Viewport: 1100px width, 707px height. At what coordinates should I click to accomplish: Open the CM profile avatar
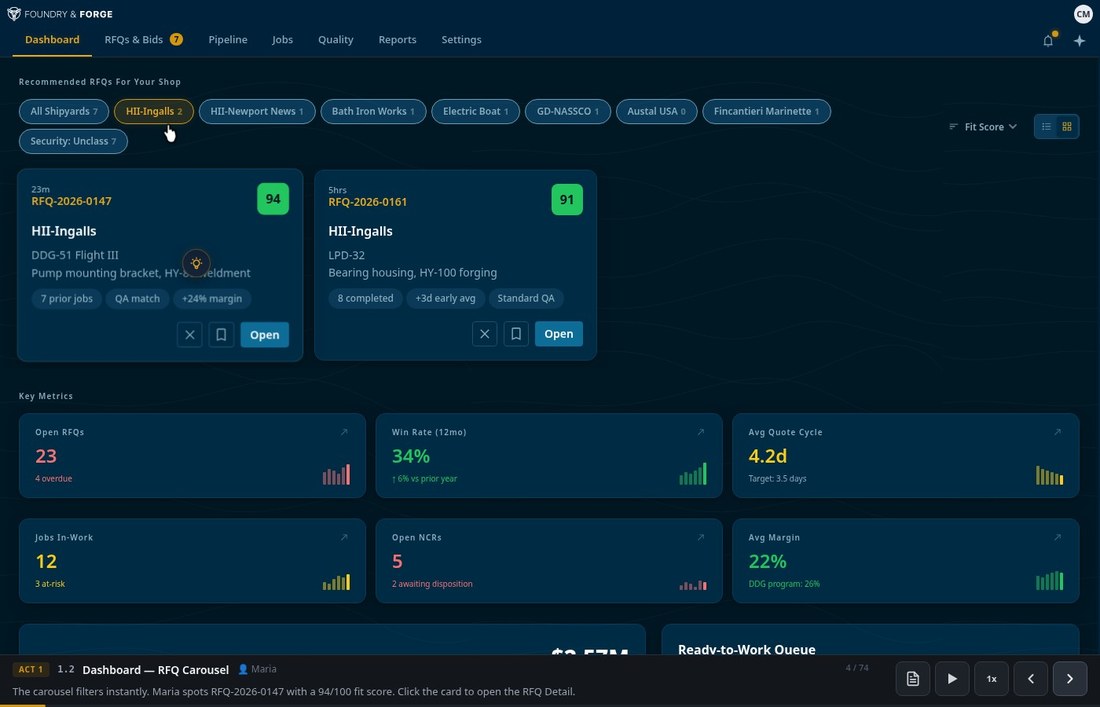(1083, 14)
